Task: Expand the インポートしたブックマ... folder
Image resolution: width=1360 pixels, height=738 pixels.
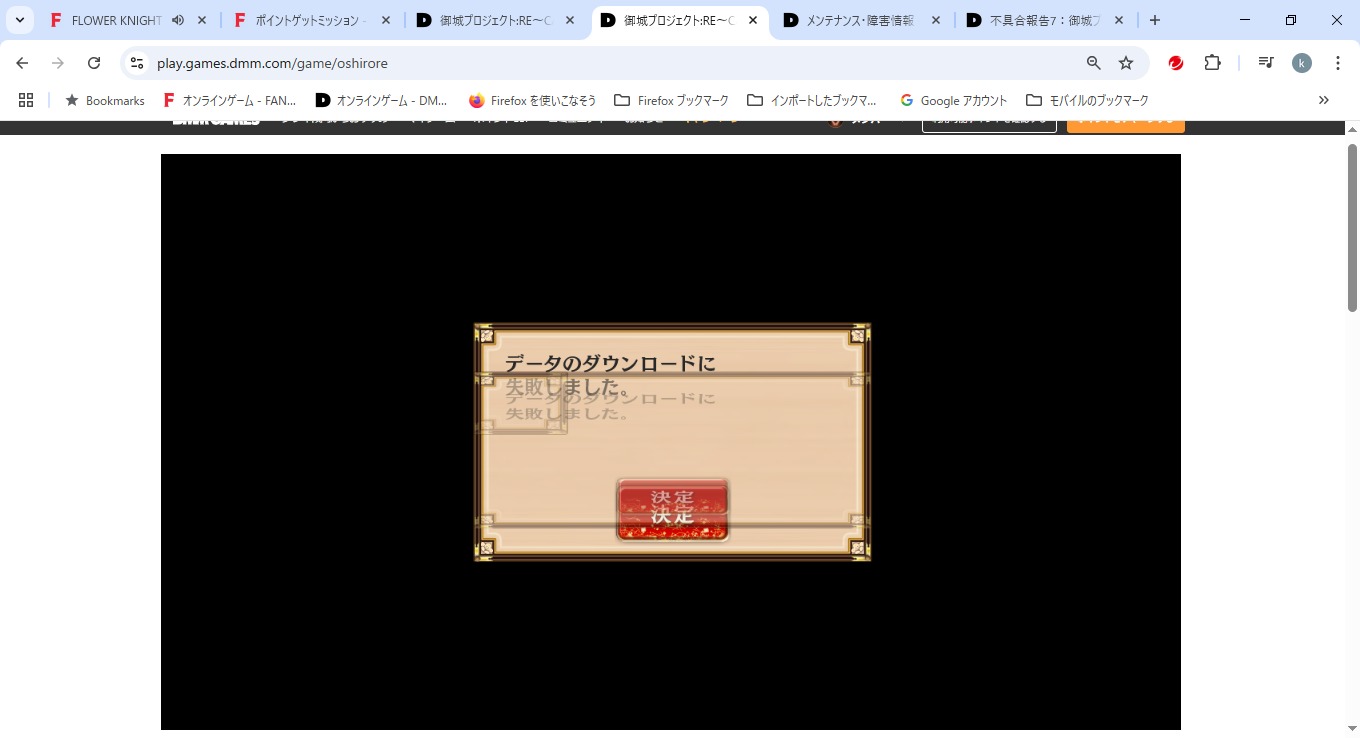Action: click(x=812, y=100)
